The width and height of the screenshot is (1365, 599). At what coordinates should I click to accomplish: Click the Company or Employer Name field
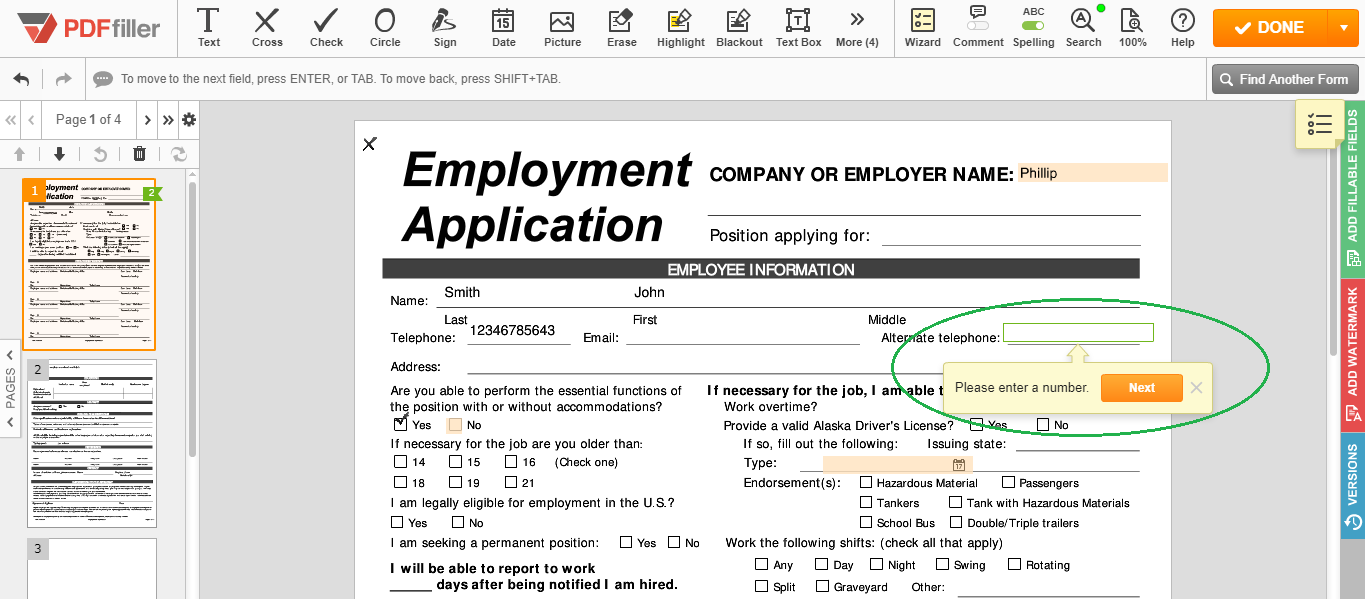pos(1092,173)
